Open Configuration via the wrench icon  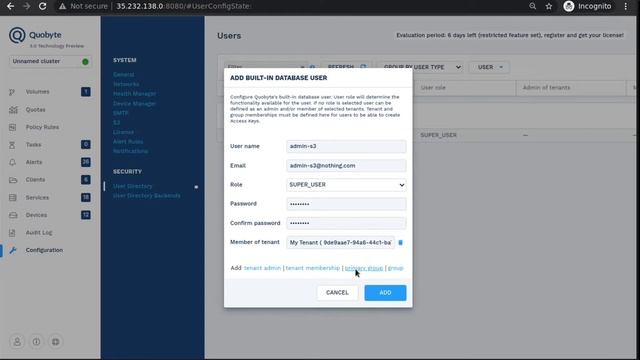pyautogui.click(x=13, y=250)
